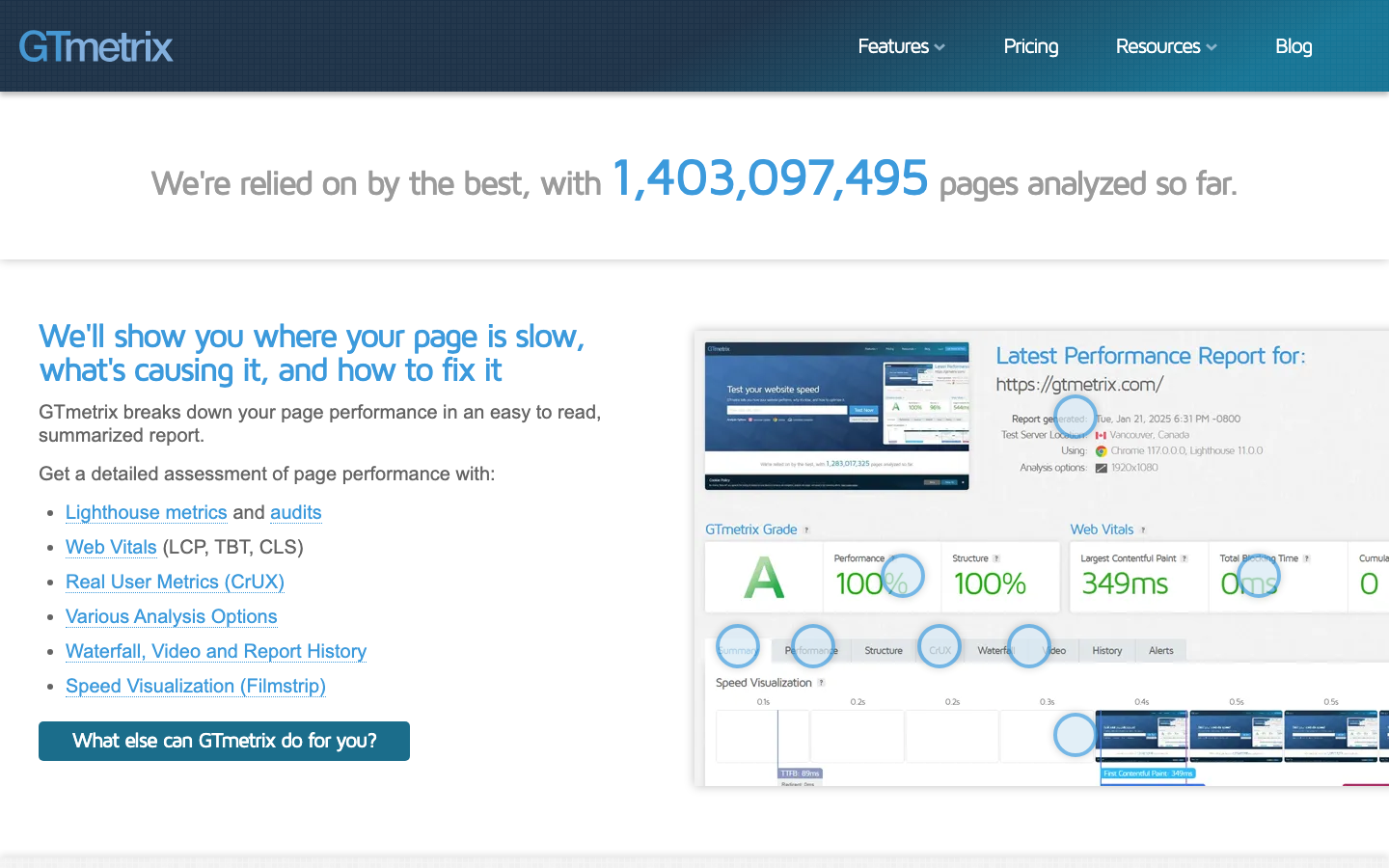Click the hotspot circle on the filmstrip

[x=1075, y=735]
